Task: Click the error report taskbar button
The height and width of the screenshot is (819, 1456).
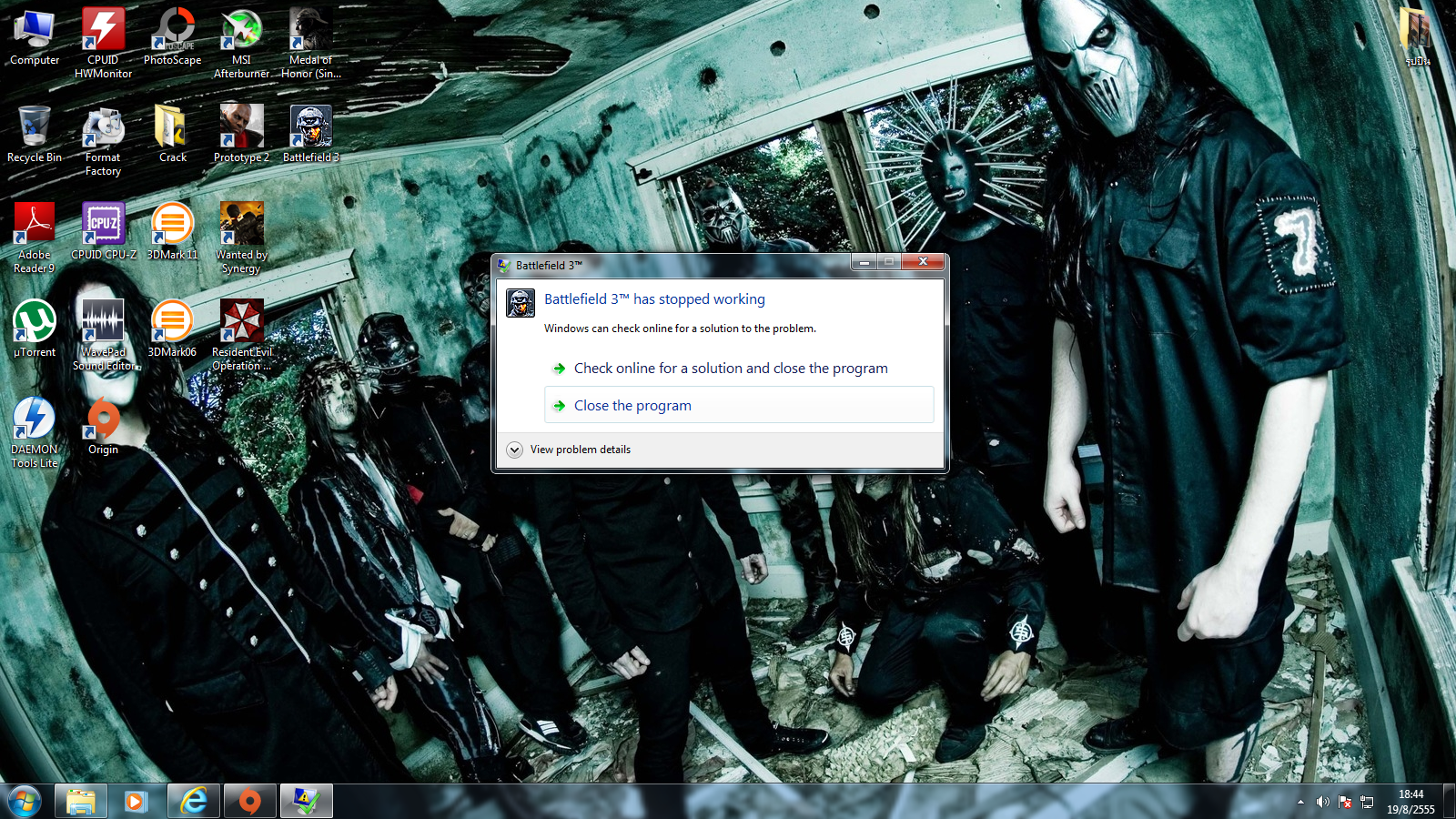Action: [306, 802]
